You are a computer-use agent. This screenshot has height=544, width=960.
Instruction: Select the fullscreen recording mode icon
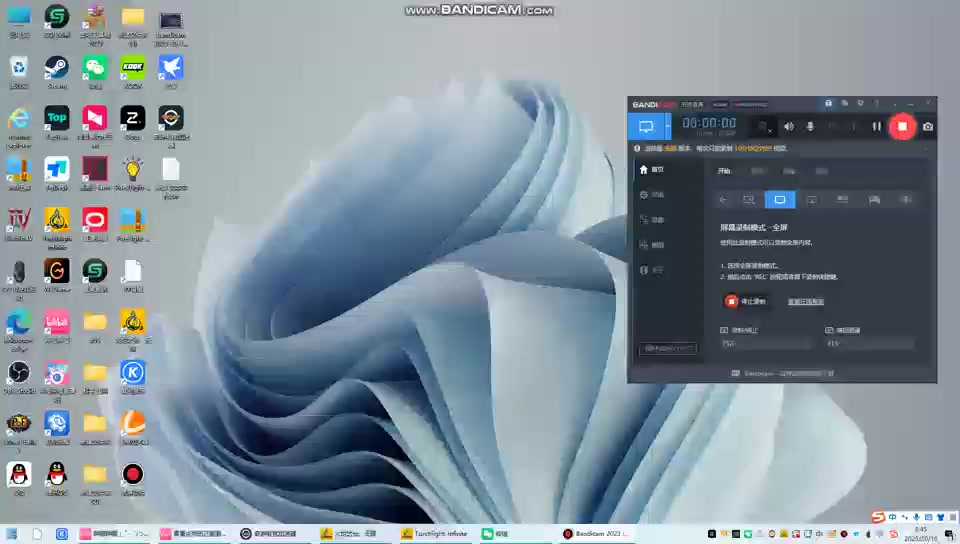pos(779,200)
